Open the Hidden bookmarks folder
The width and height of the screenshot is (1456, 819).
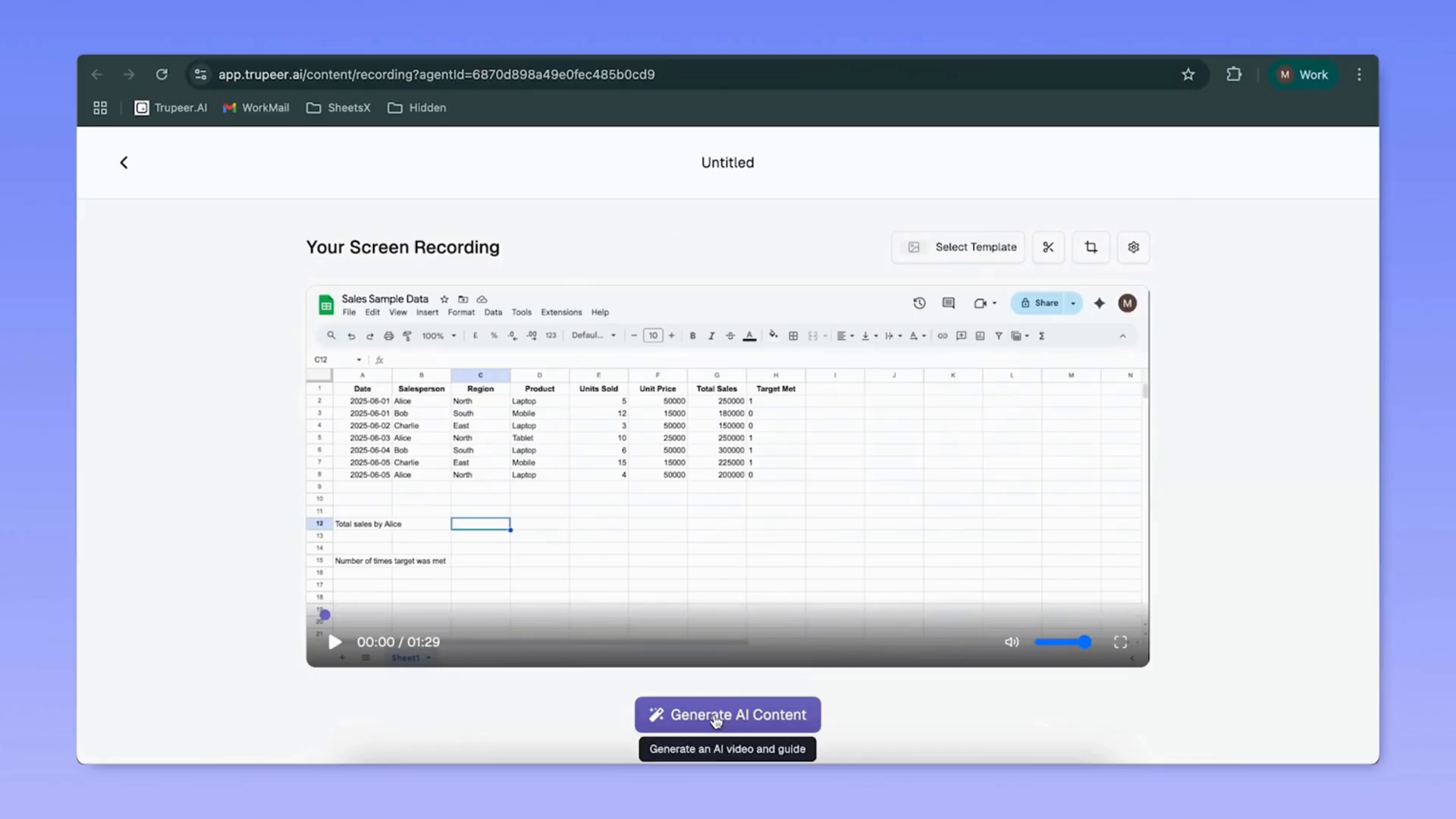click(416, 107)
